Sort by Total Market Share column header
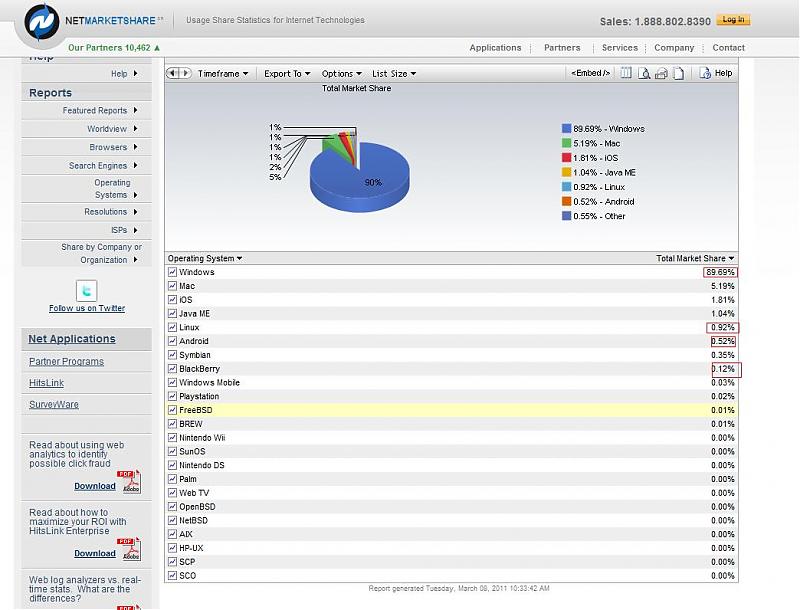The image size is (800, 610). point(695,259)
